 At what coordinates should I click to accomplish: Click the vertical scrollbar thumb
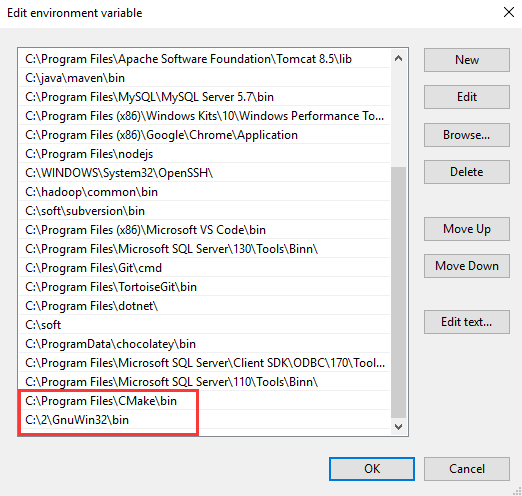click(398, 292)
